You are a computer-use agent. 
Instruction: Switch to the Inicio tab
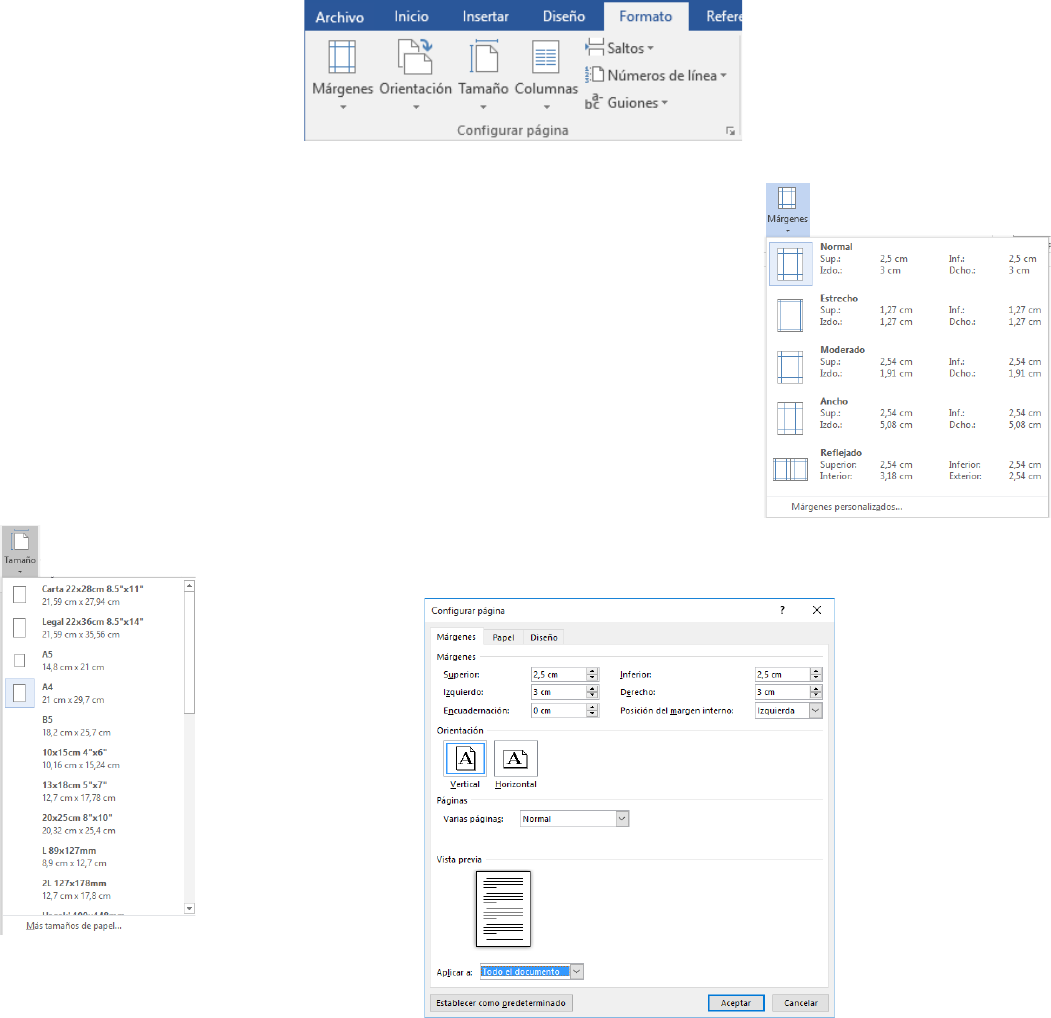(412, 17)
